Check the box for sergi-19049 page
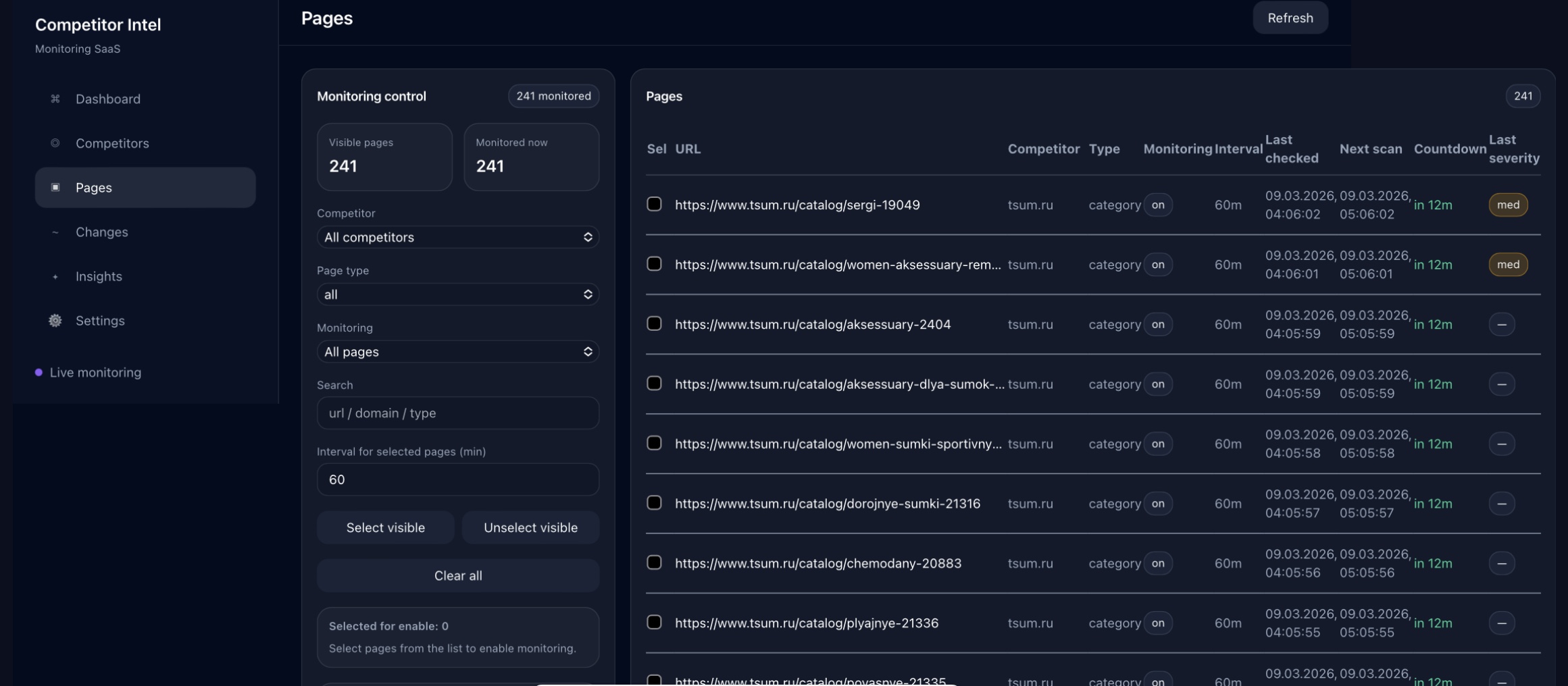 click(654, 205)
